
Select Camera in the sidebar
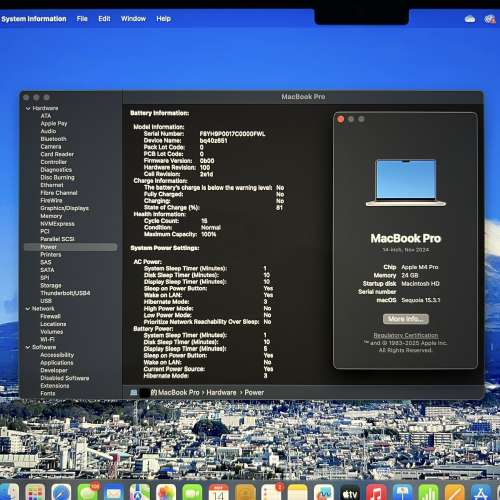point(51,147)
